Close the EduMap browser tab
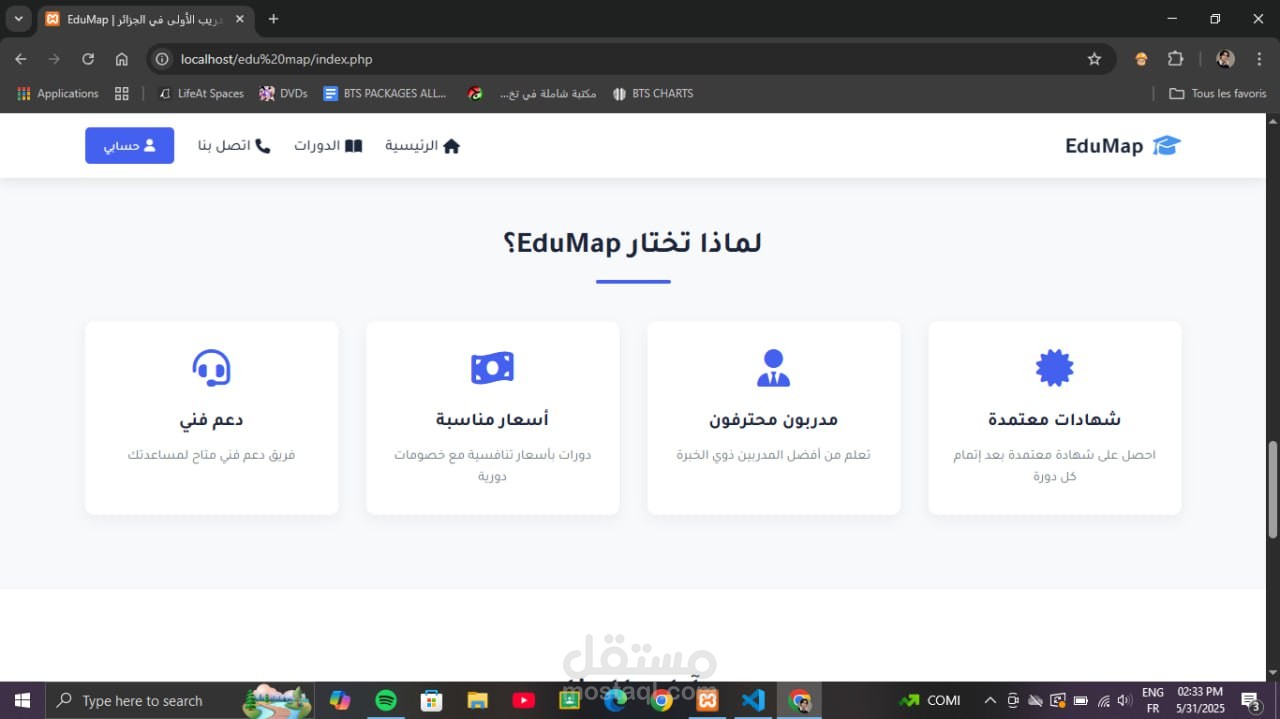1280x719 pixels. (x=239, y=19)
